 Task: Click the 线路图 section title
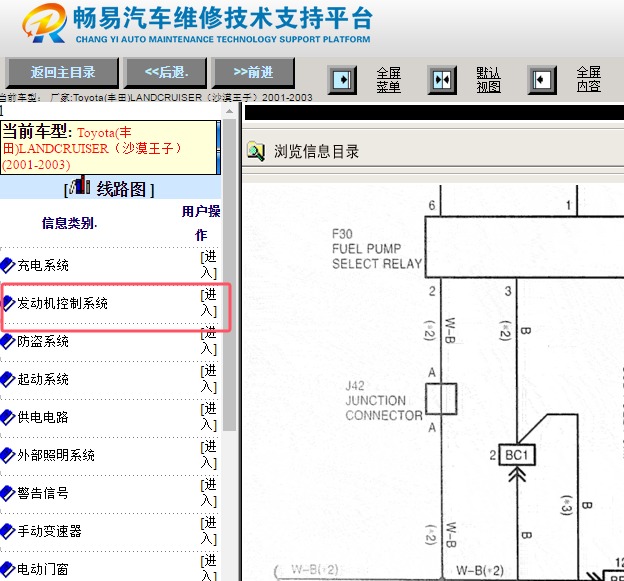[x=121, y=189]
